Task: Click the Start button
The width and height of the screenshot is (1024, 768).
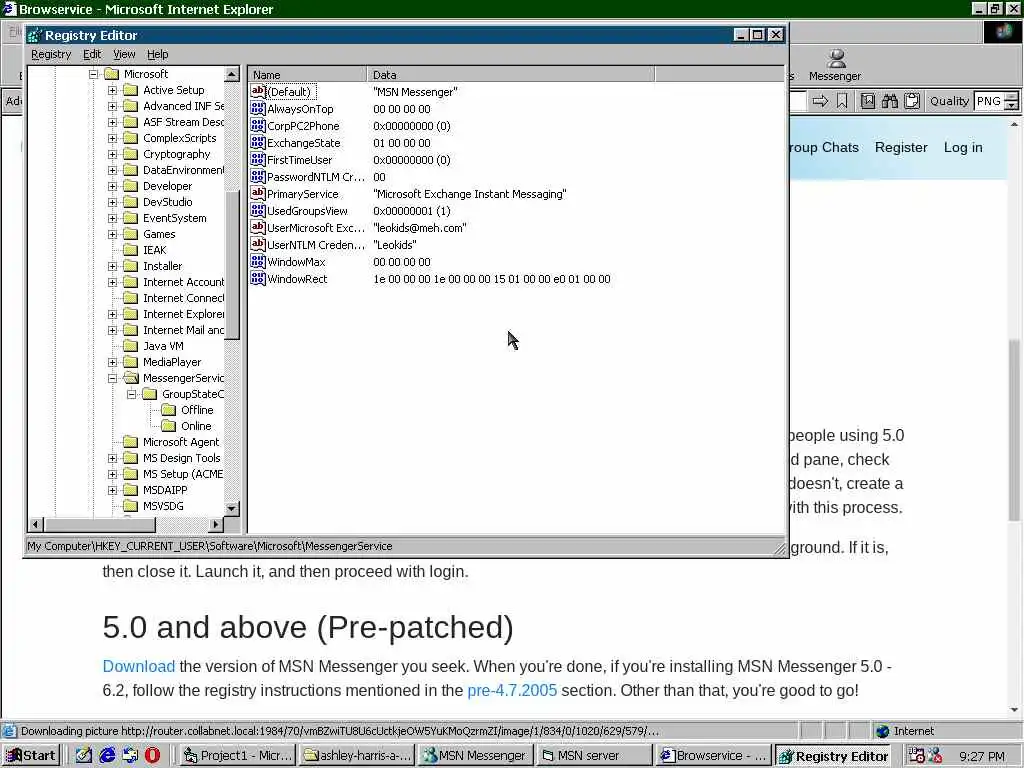Action: tap(31, 755)
